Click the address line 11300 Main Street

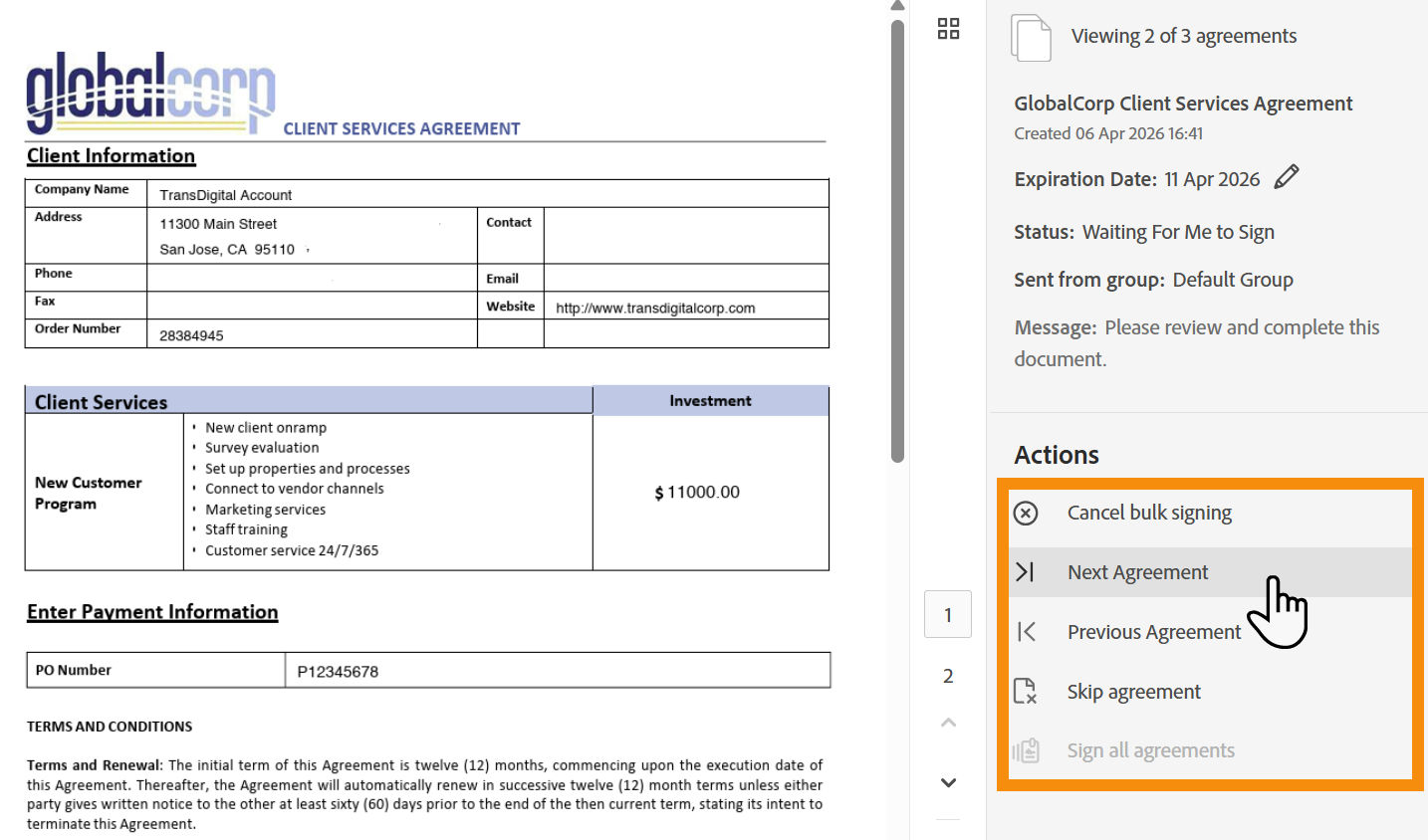[218, 224]
